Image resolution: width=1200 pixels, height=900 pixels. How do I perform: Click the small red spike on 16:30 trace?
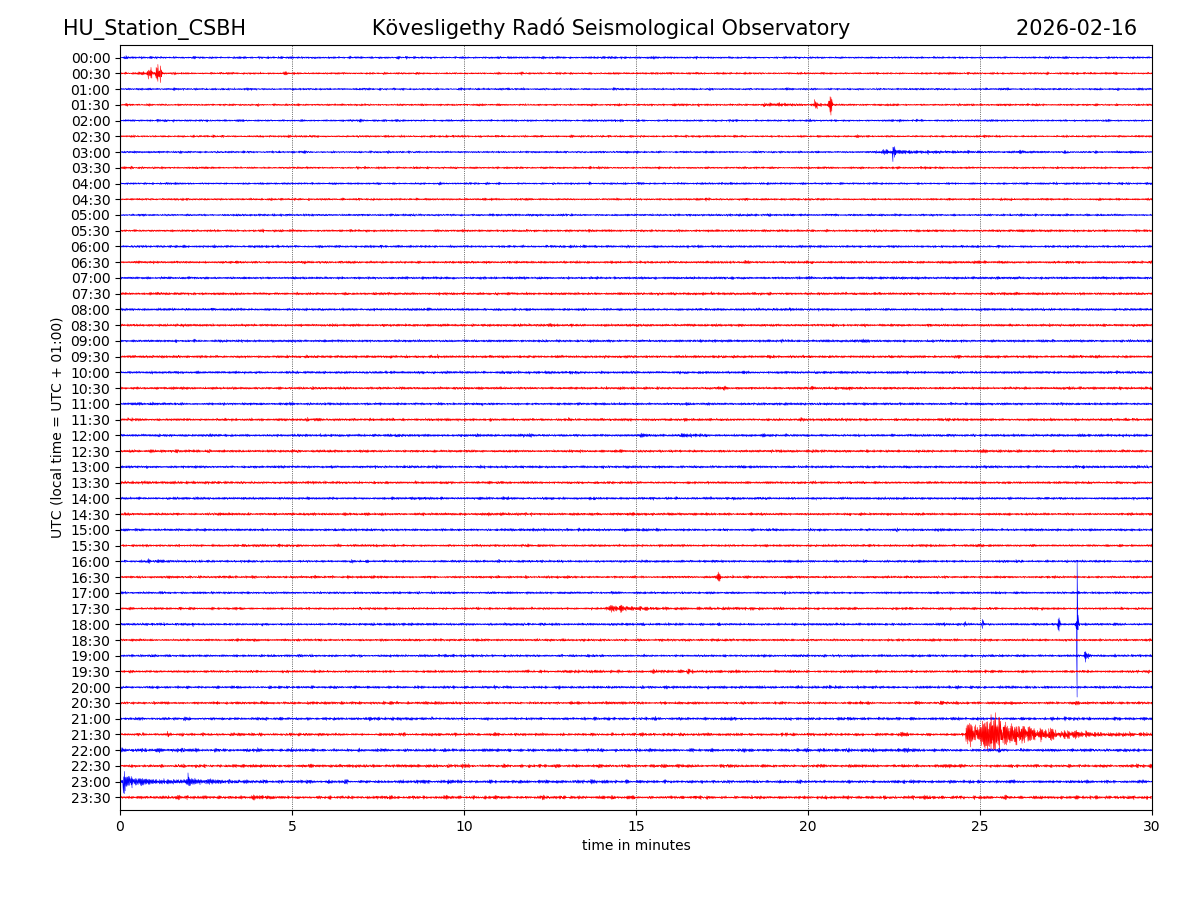pyautogui.click(x=718, y=577)
